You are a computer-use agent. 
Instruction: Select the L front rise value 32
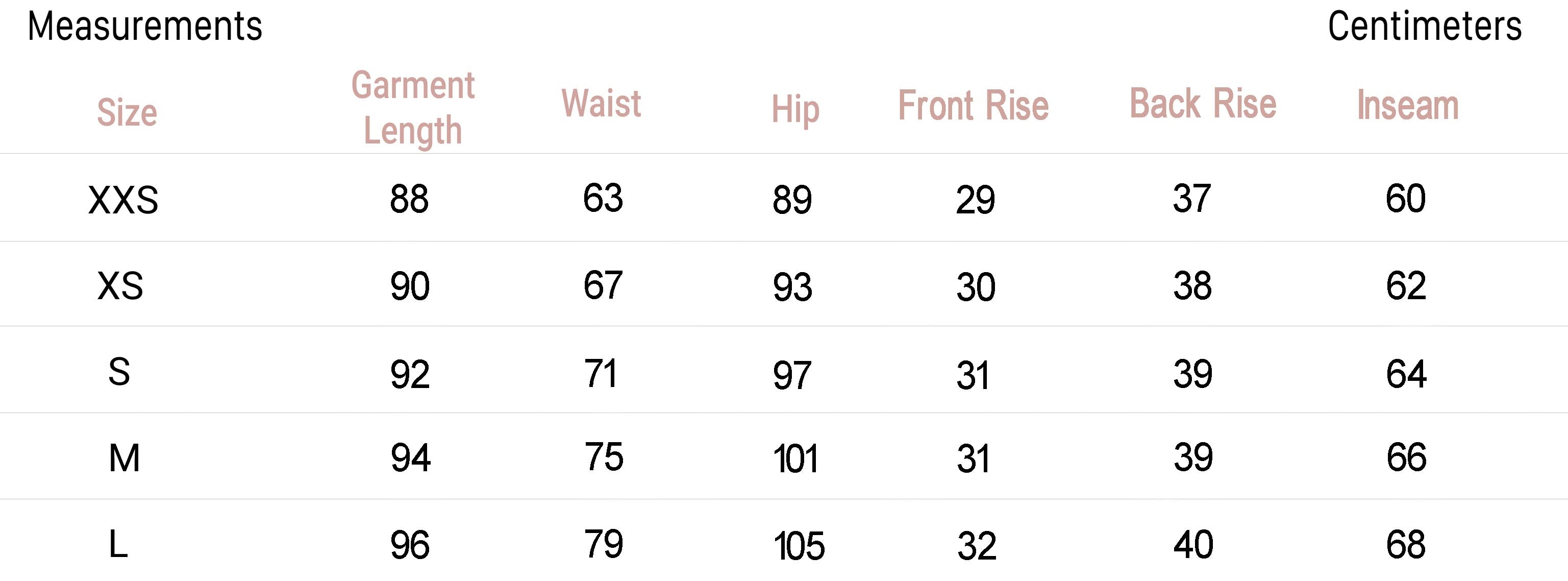pos(976,546)
